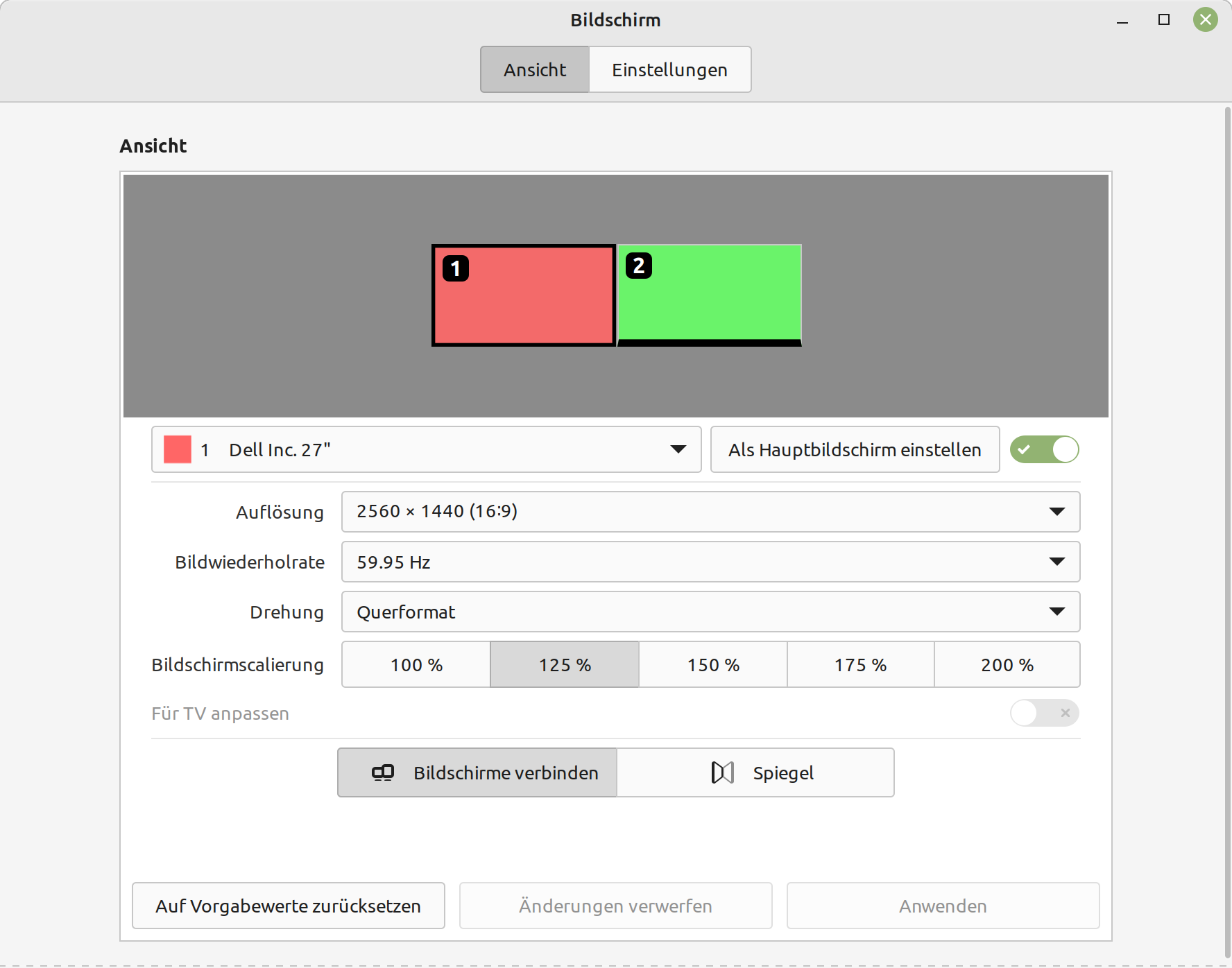The image size is (1232, 968).
Task: Open the Einstellungen tab
Action: (x=669, y=69)
